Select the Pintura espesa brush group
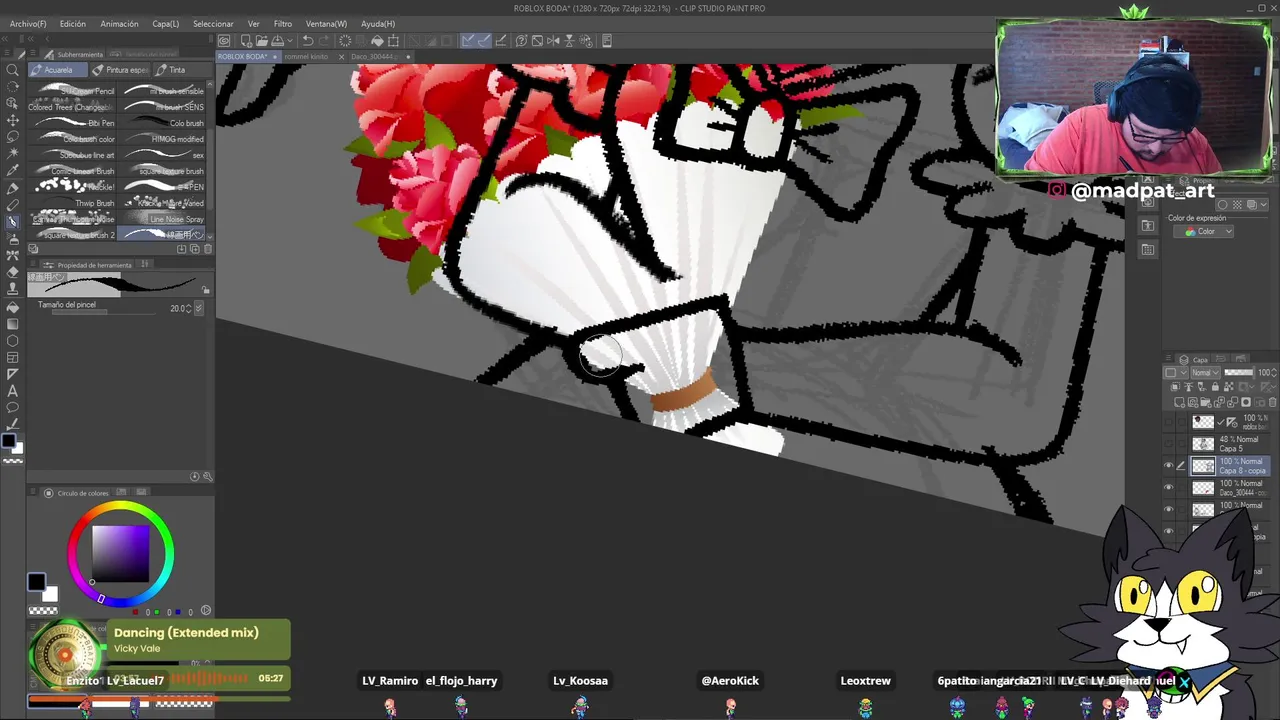This screenshot has height=720, width=1280. coord(120,70)
